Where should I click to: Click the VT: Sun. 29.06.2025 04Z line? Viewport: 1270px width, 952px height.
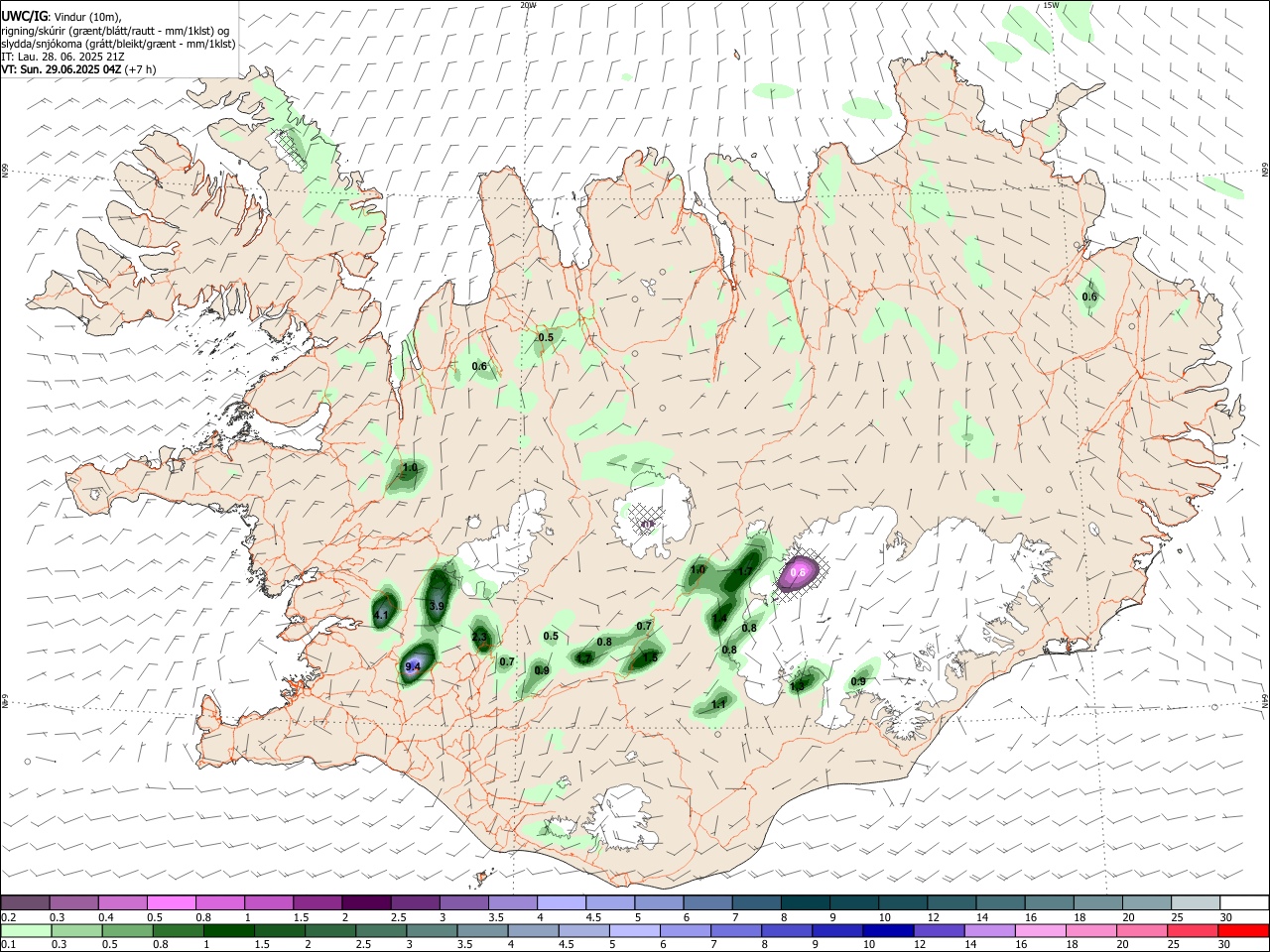[x=76, y=70]
